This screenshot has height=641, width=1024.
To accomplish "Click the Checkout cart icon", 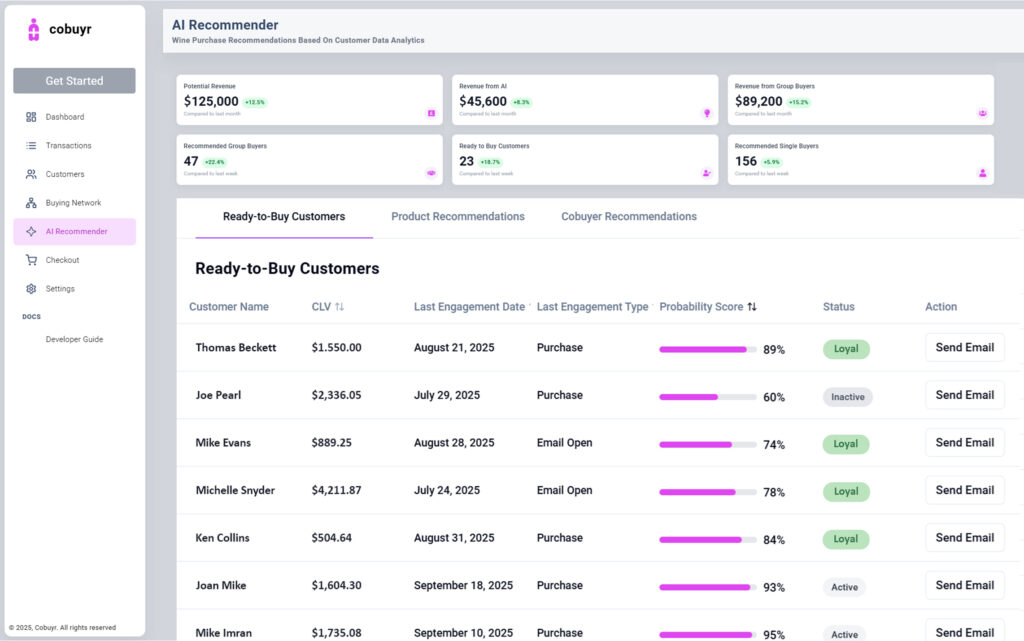I will [x=31, y=260].
